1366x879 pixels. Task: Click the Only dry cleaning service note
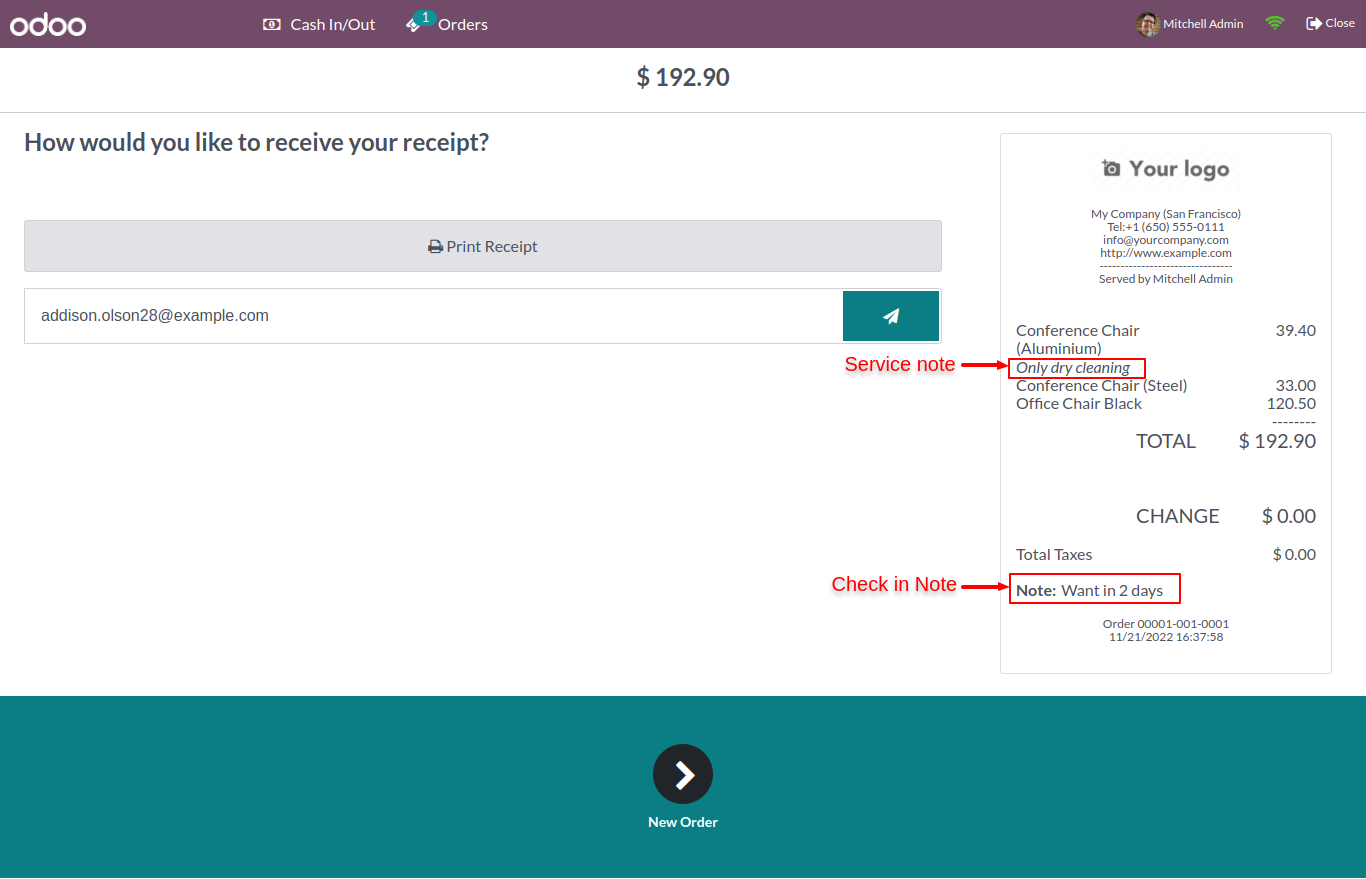point(1073,368)
